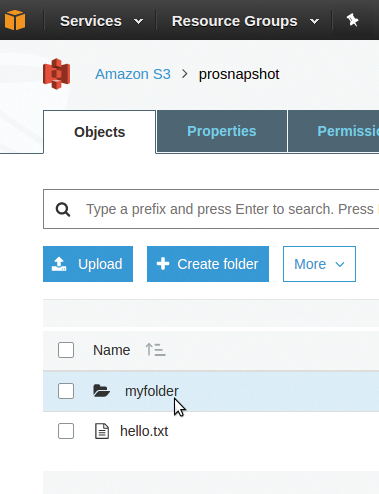The height and width of the screenshot is (494, 379).
Task: Click the red S3 service icon
Action: (57, 74)
